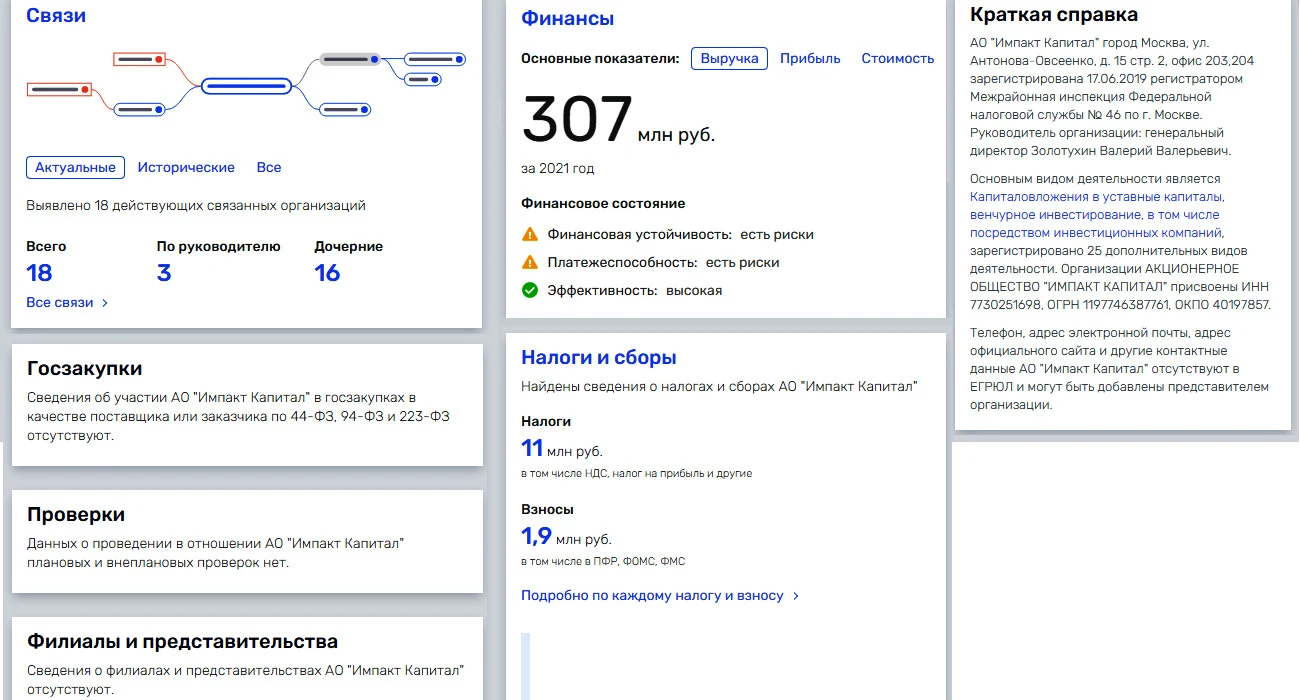Screen dimensions: 1300x700
Task: Click the chevron next to Все связи
Action: coord(105,303)
